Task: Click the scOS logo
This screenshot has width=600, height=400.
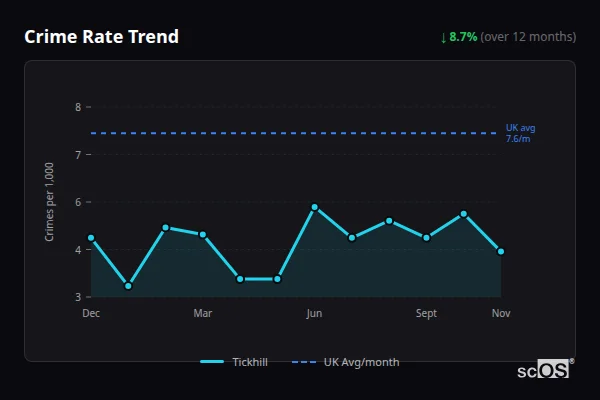Action: [x=544, y=369]
